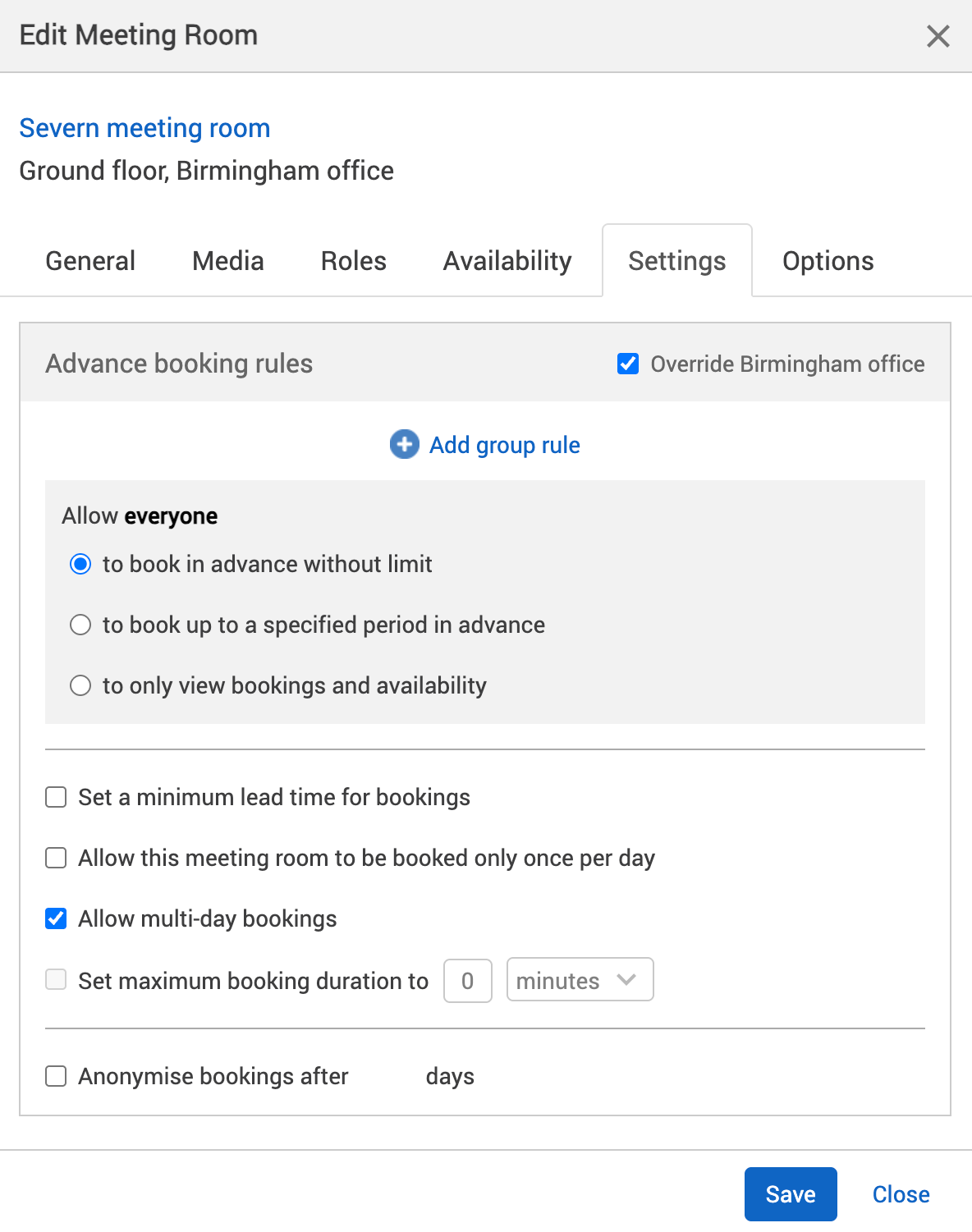972x1232 pixels.
Task: Open the minutes duration dropdown
Action: 580,979
